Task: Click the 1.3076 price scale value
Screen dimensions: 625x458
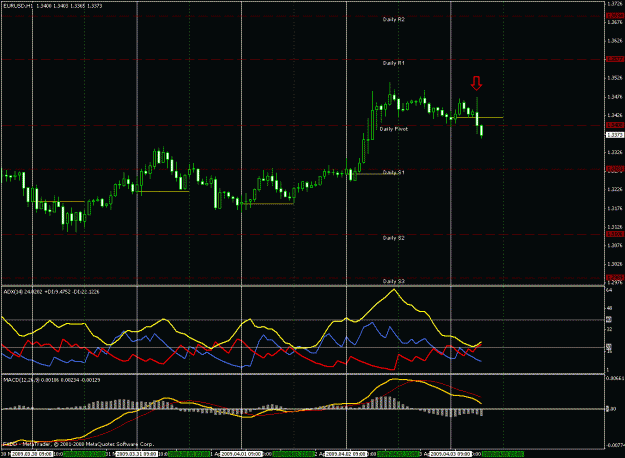Action: pyautogui.click(x=615, y=246)
